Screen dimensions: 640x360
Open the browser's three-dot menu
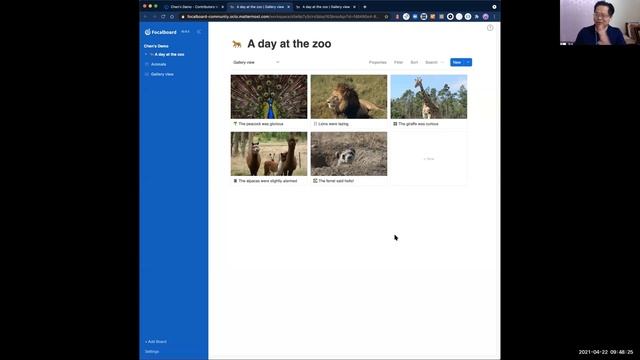tap(494, 17)
